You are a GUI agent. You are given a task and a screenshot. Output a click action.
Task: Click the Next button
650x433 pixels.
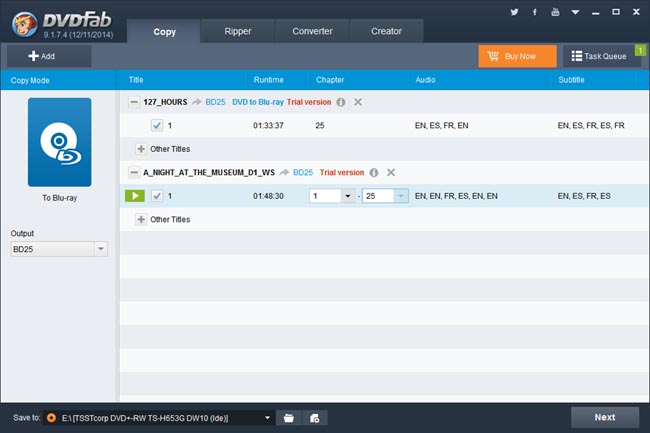(605, 417)
